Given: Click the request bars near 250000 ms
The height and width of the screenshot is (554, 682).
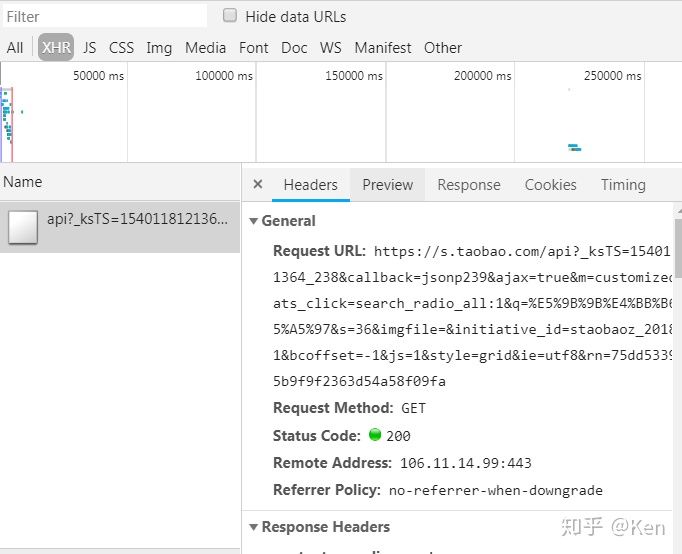Looking at the screenshot, I should (x=575, y=147).
